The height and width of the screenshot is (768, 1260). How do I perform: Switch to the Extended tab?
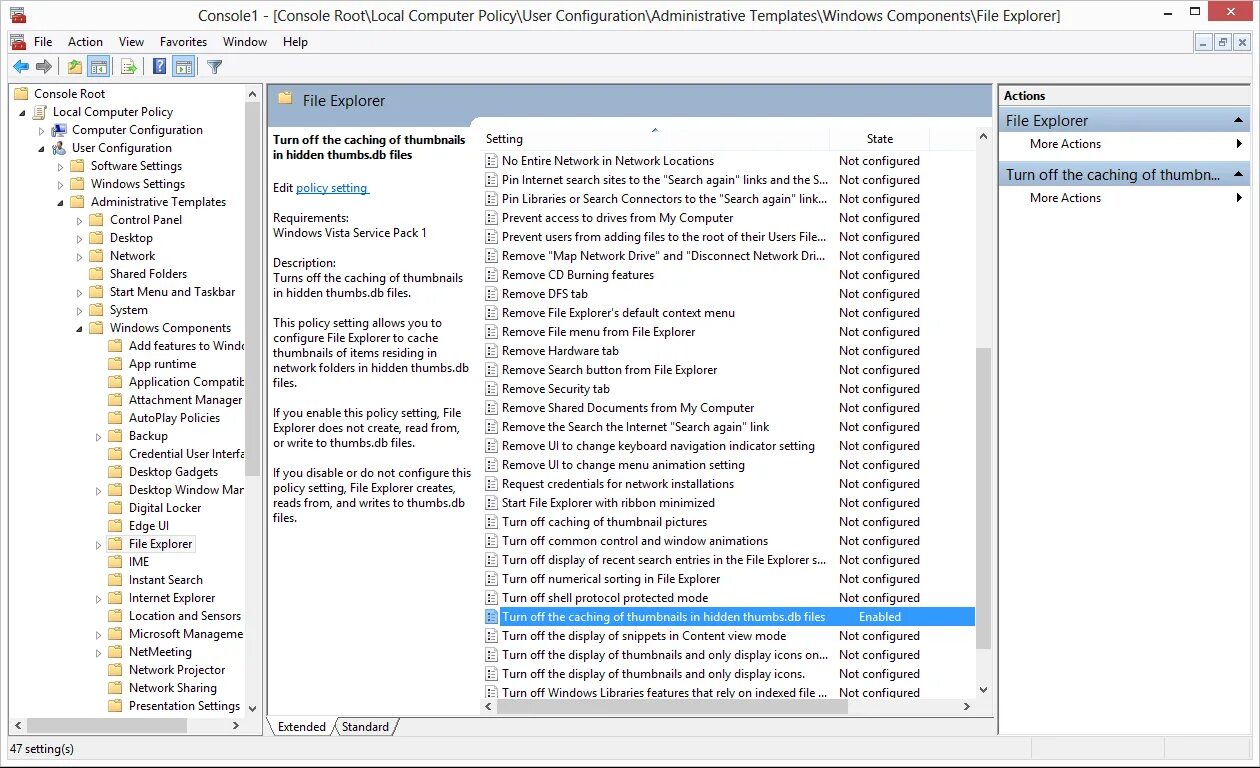click(302, 727)
